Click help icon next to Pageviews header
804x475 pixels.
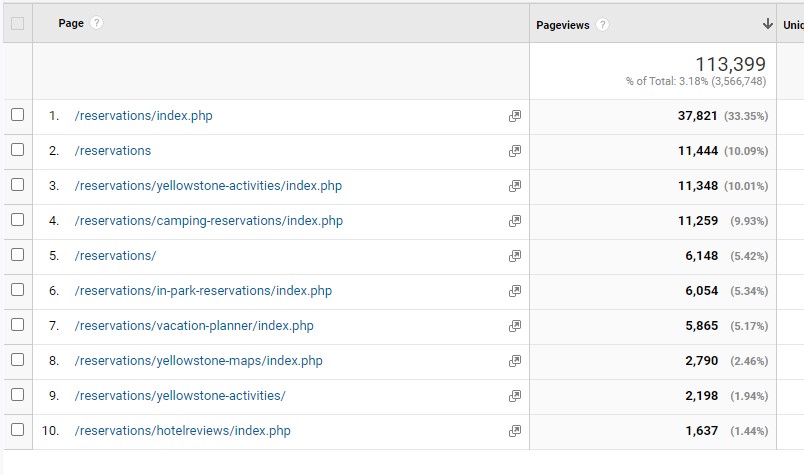pos(603,24)
